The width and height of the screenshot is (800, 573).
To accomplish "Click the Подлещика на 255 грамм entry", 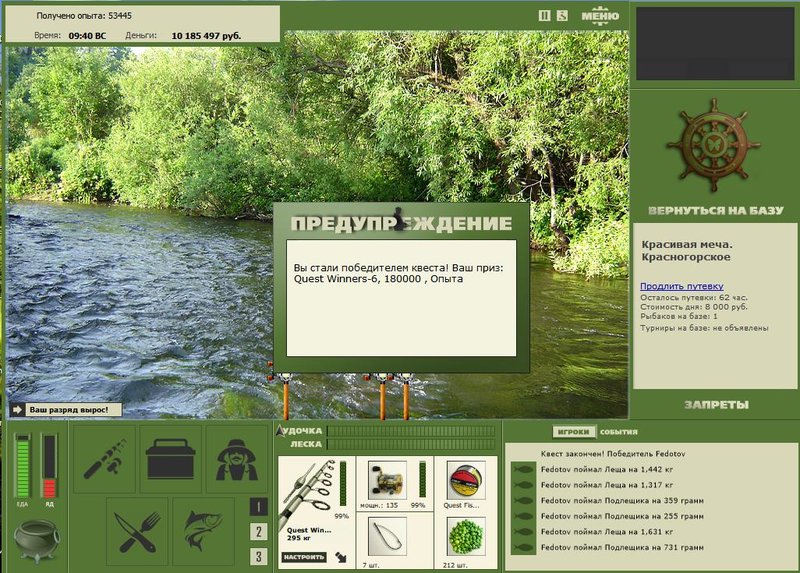I will click(622, 516).
